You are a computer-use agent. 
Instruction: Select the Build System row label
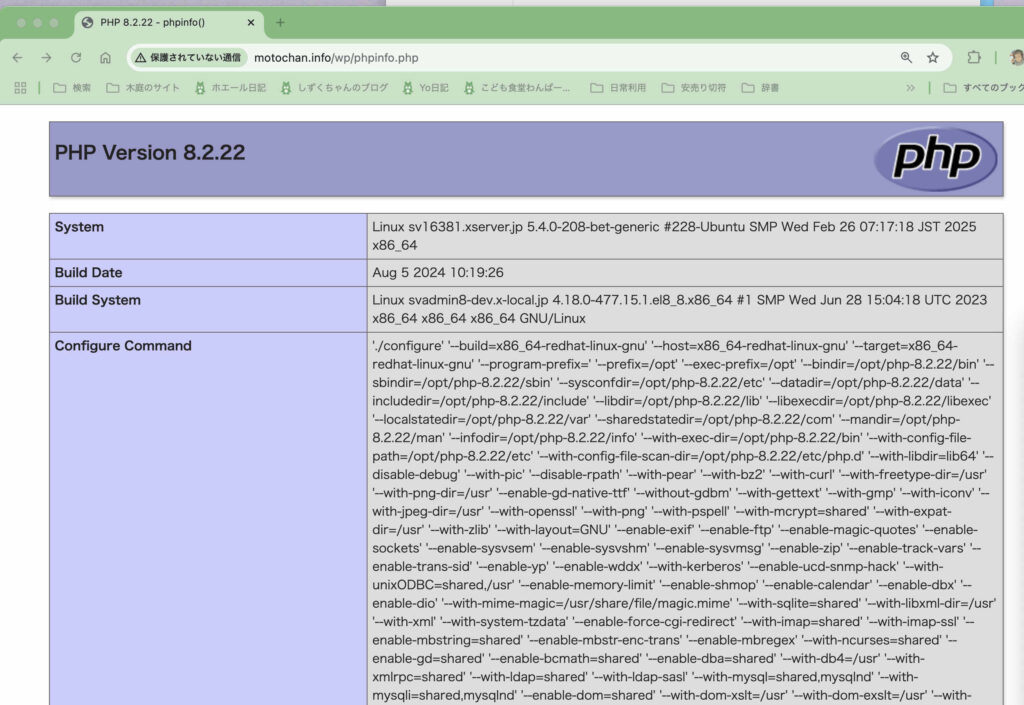pyautogui.click(x=98, y=300)
